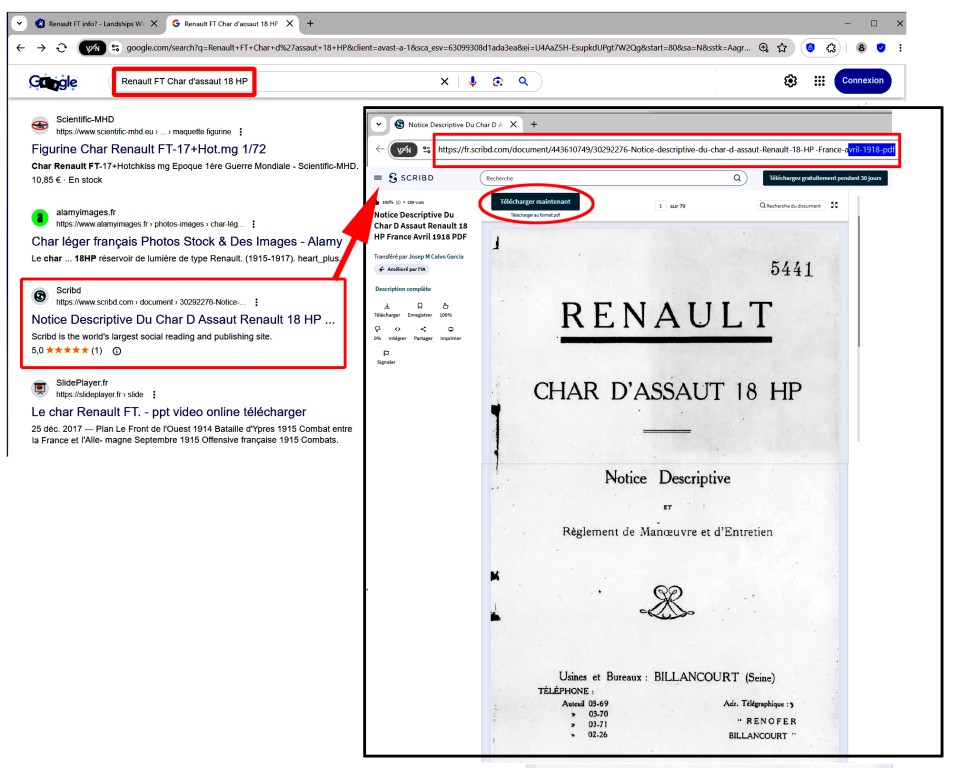Open the tab search dropdown chevron
Viewport: 953px width, 768px height.
(20, 23)
